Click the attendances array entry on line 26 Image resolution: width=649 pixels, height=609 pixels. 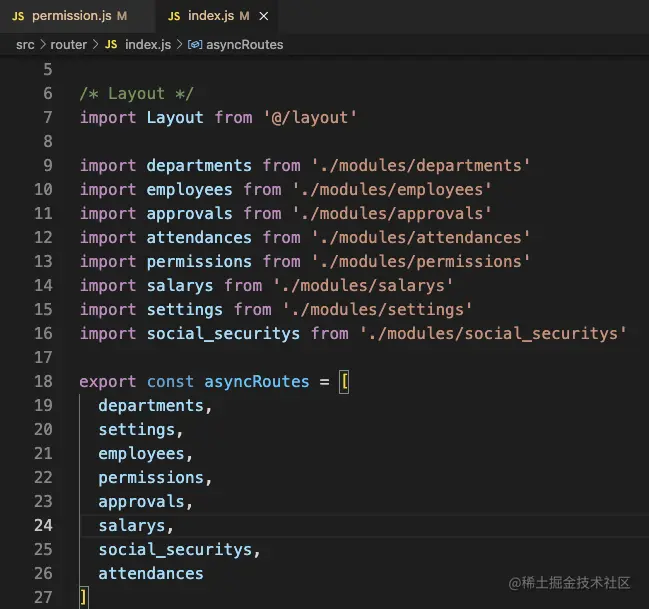(x=151, y=574)
